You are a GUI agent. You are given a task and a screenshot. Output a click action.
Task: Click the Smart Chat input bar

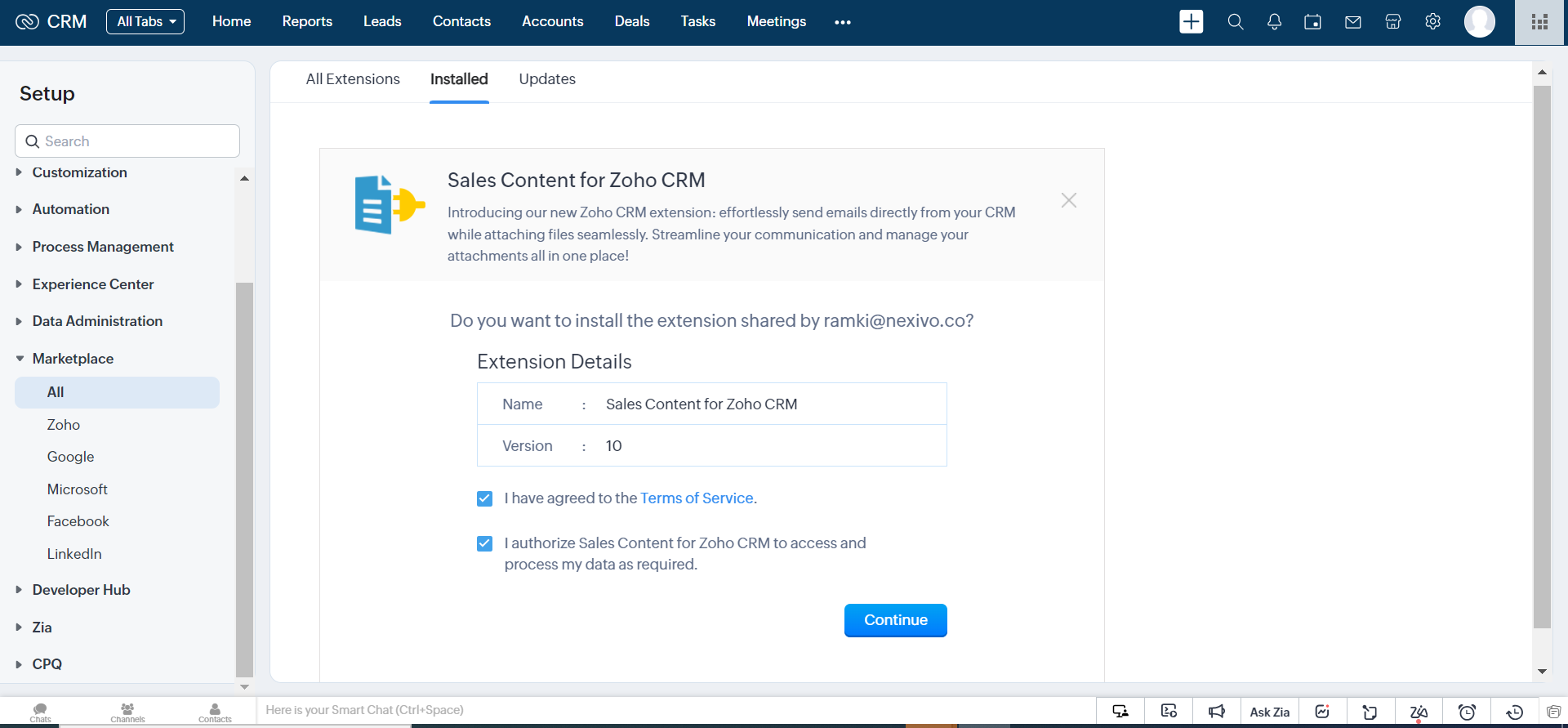676,710
